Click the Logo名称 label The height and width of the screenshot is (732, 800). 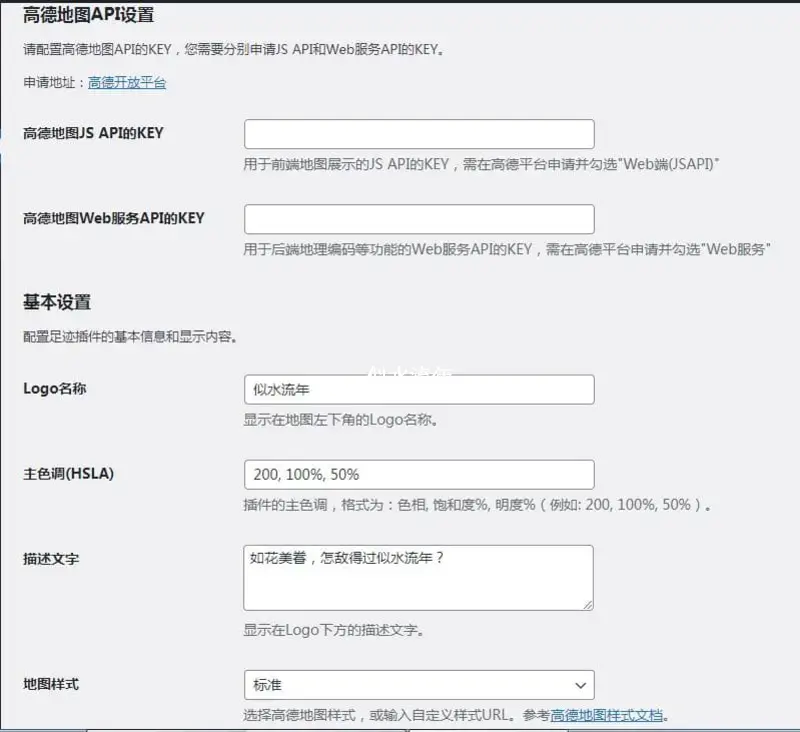[x=55, y=389]
